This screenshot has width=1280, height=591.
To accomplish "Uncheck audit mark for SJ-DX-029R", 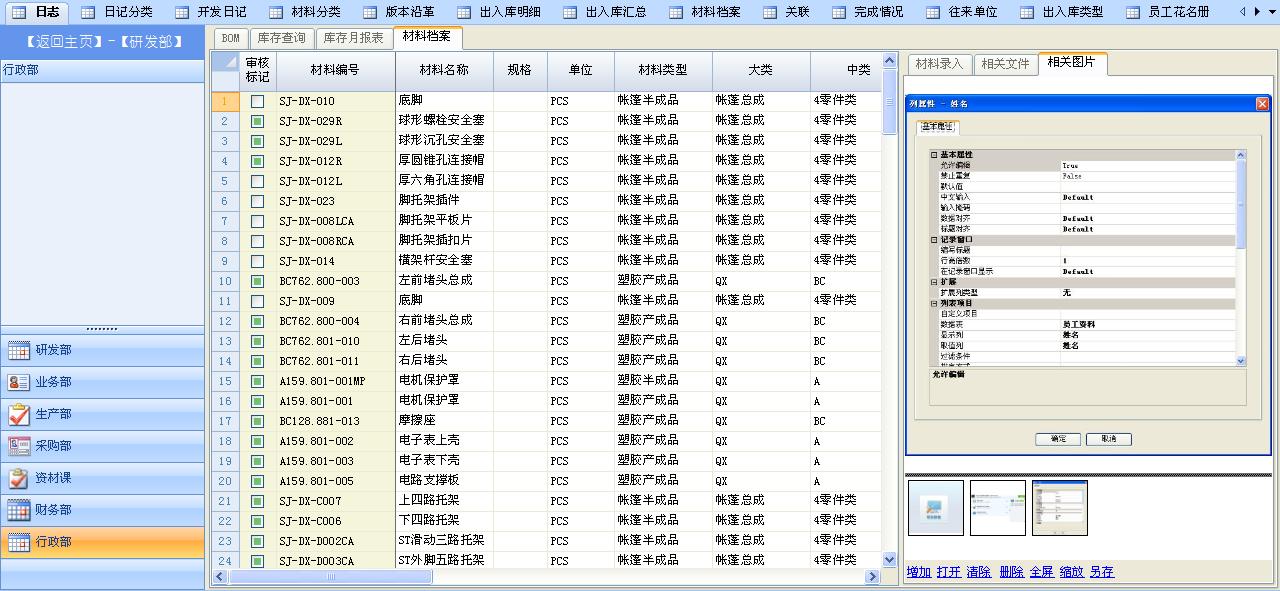I will tap(257, 121).
